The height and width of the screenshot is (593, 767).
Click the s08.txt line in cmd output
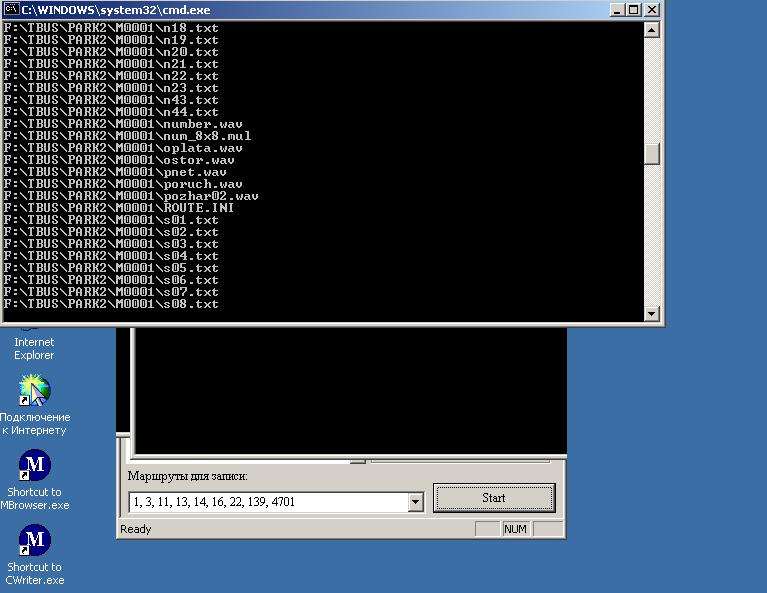[111, 304]
